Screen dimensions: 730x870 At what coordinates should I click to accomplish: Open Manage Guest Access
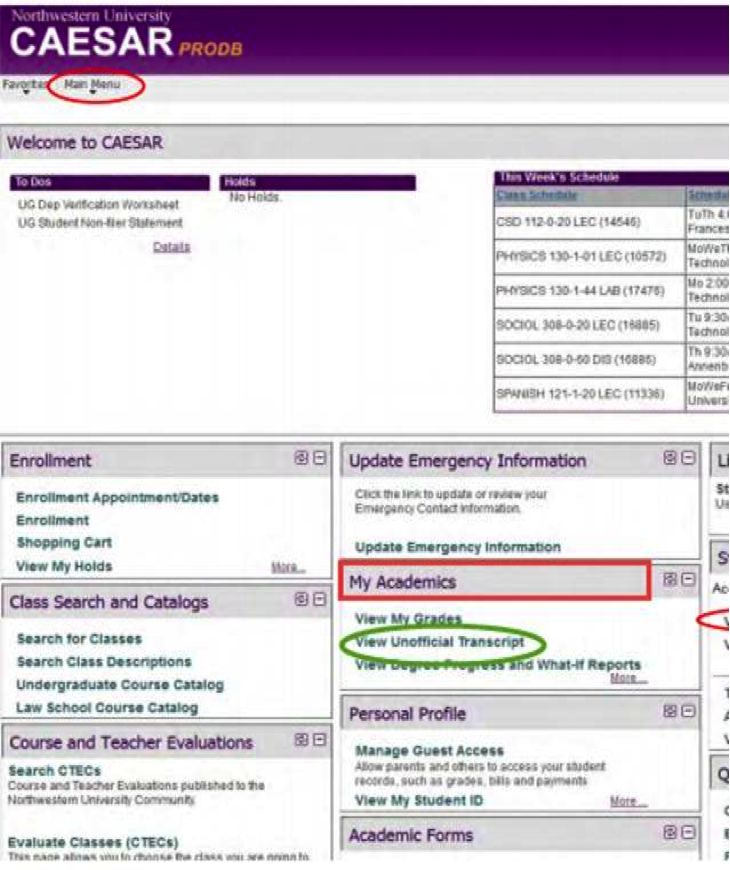tap(429, 751)
